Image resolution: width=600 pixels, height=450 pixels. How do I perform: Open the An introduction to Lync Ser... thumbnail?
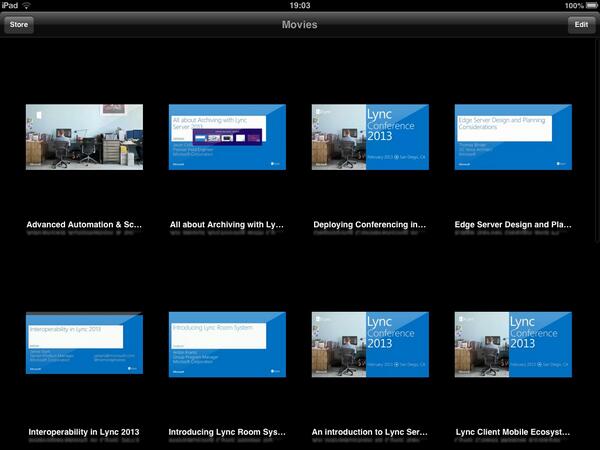click(370, 345)
